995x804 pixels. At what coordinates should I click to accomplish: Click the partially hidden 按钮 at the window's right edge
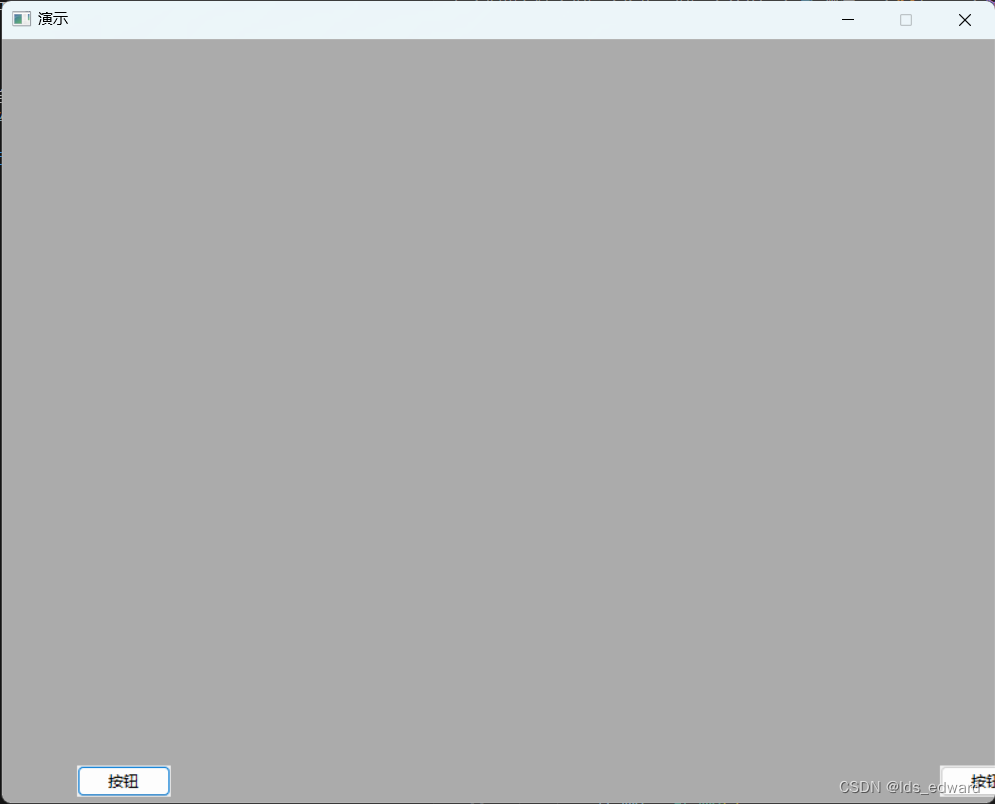tap(968, 781)
